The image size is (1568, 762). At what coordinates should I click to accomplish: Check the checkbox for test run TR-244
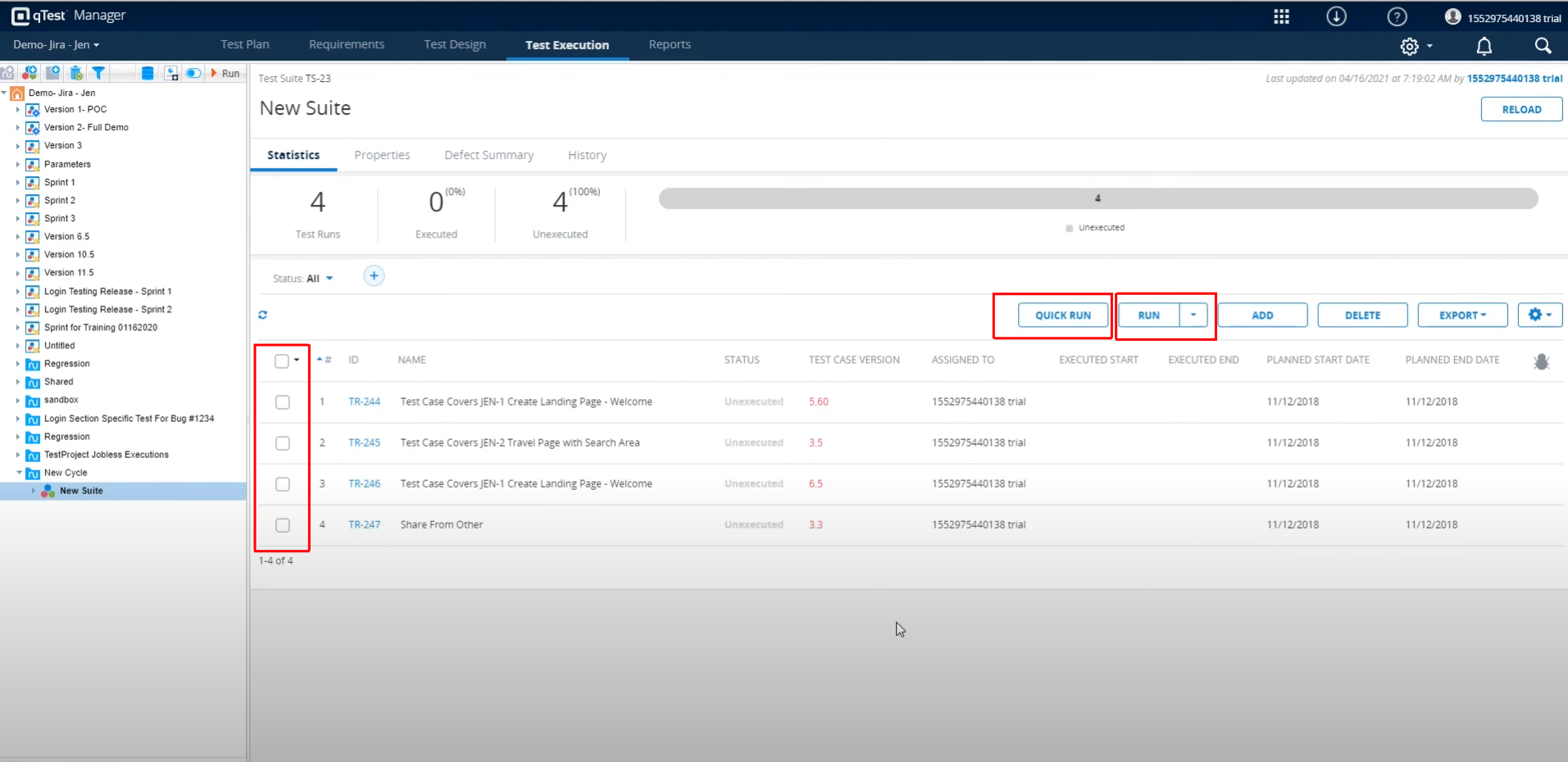pyautogui.click(x=283, y=402)
